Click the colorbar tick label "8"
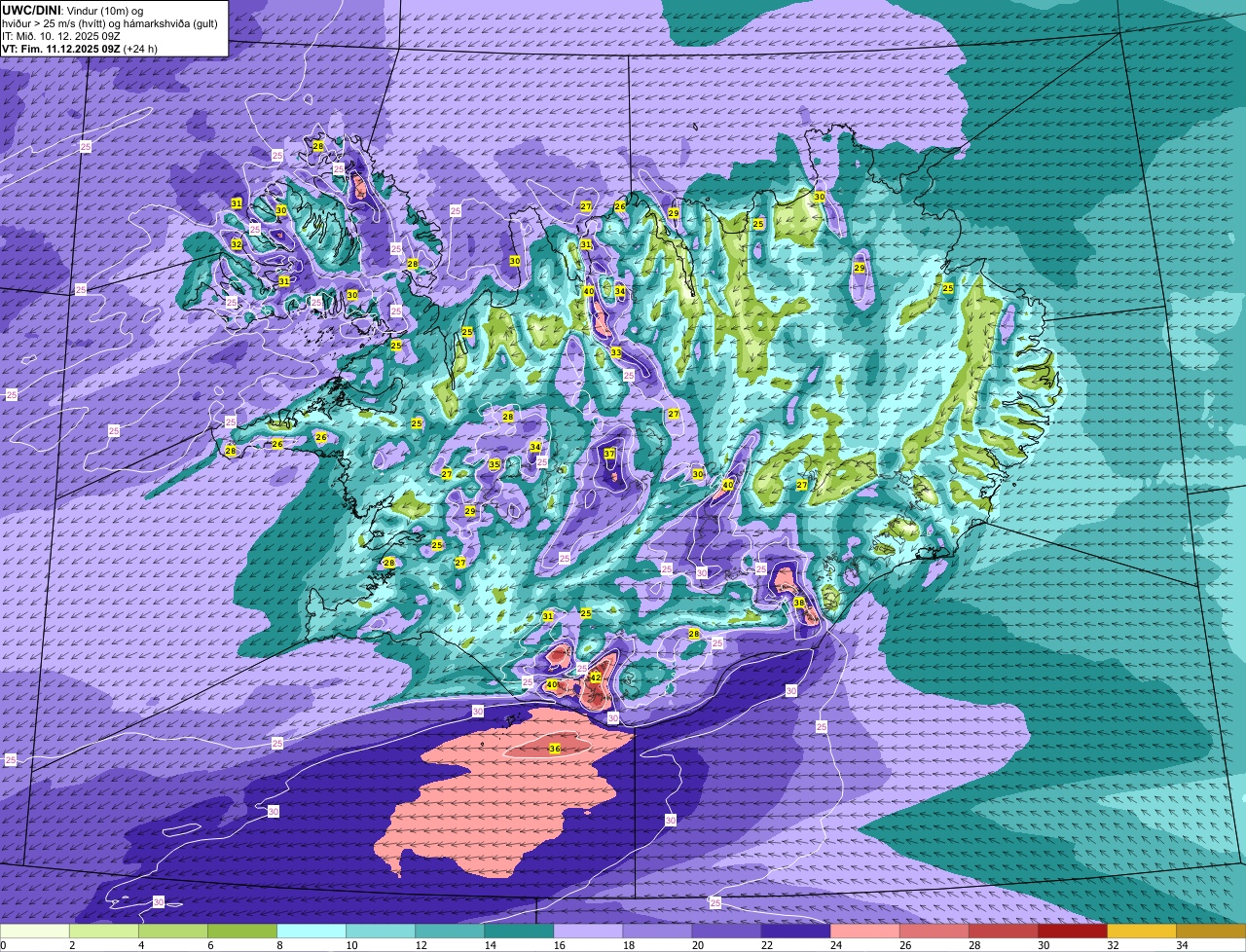Viewport: 1246px width, 952px height. click(x=279, y=945)
